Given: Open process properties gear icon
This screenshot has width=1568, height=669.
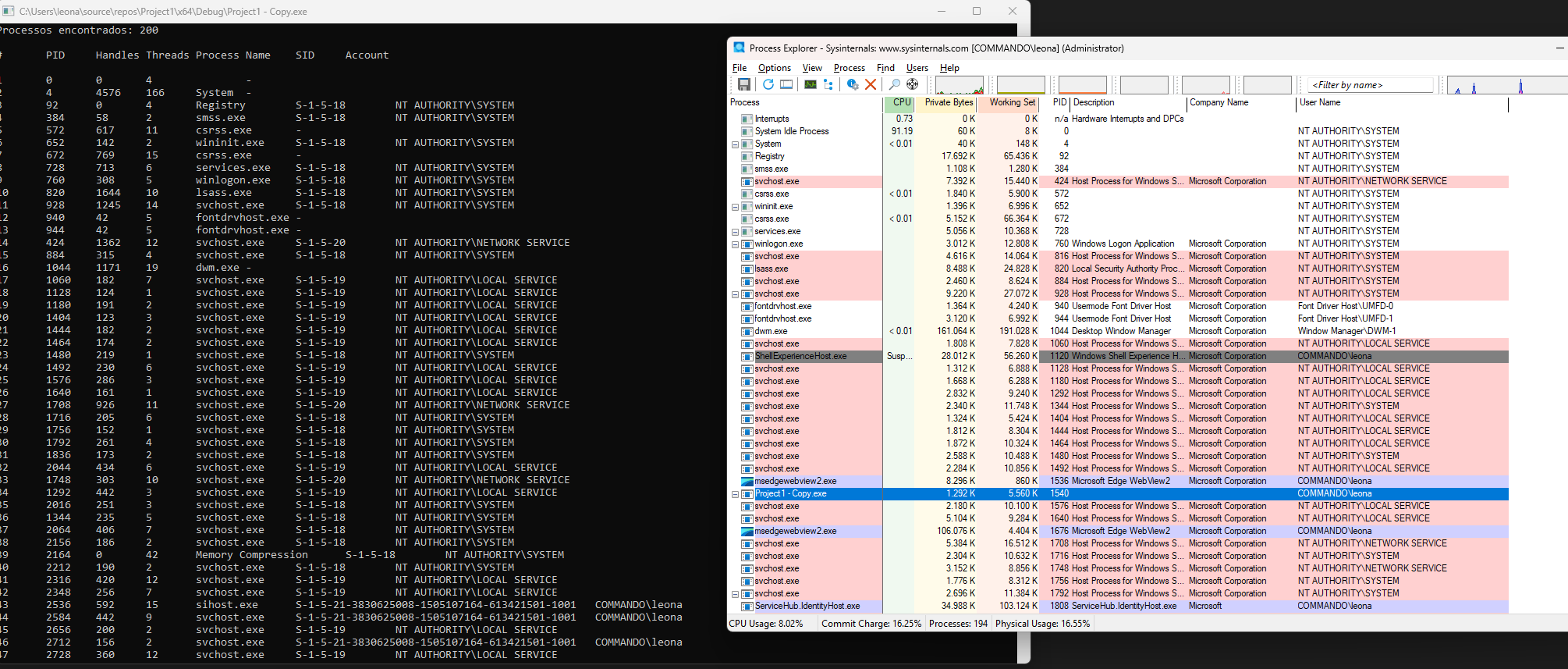Looking at the screenshot, I should 853,84.
